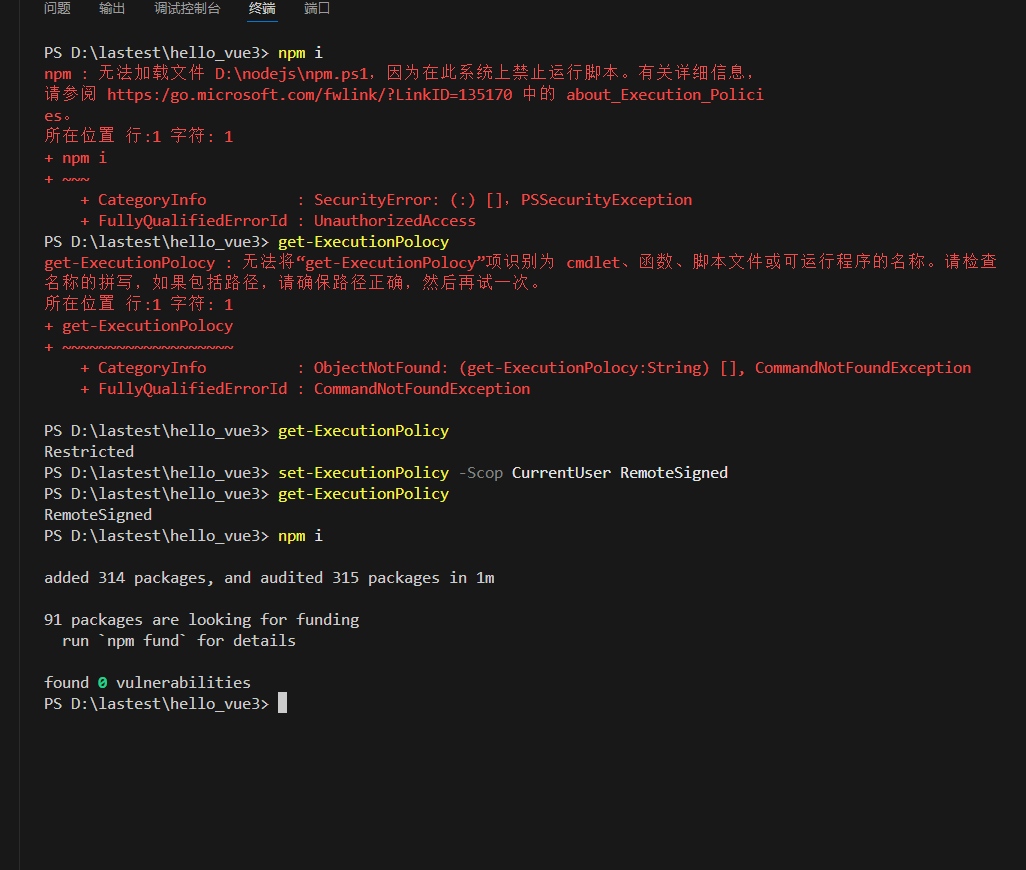Click the D:\nodejs\npm.ps1 file path
Screen dimensions: 1026x870
point(275,73)
